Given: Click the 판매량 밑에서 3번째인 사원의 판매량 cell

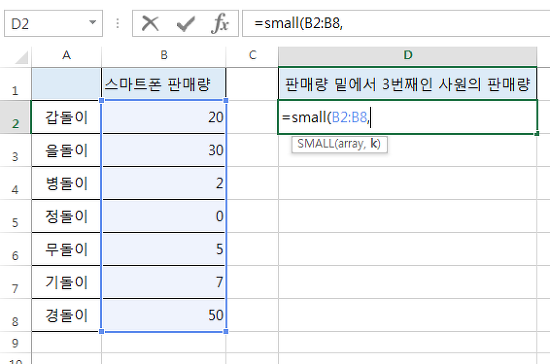Looking at the screenshot, I should pyautogui.click(x=408, y=84).
